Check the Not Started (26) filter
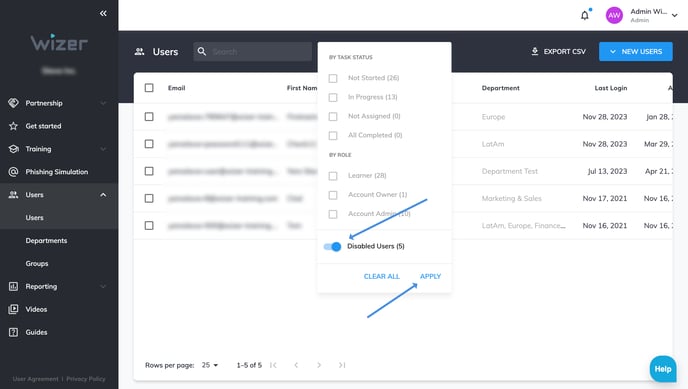This screenshot has width=688, height=389. pyautogui.click(x=333, y=78)
